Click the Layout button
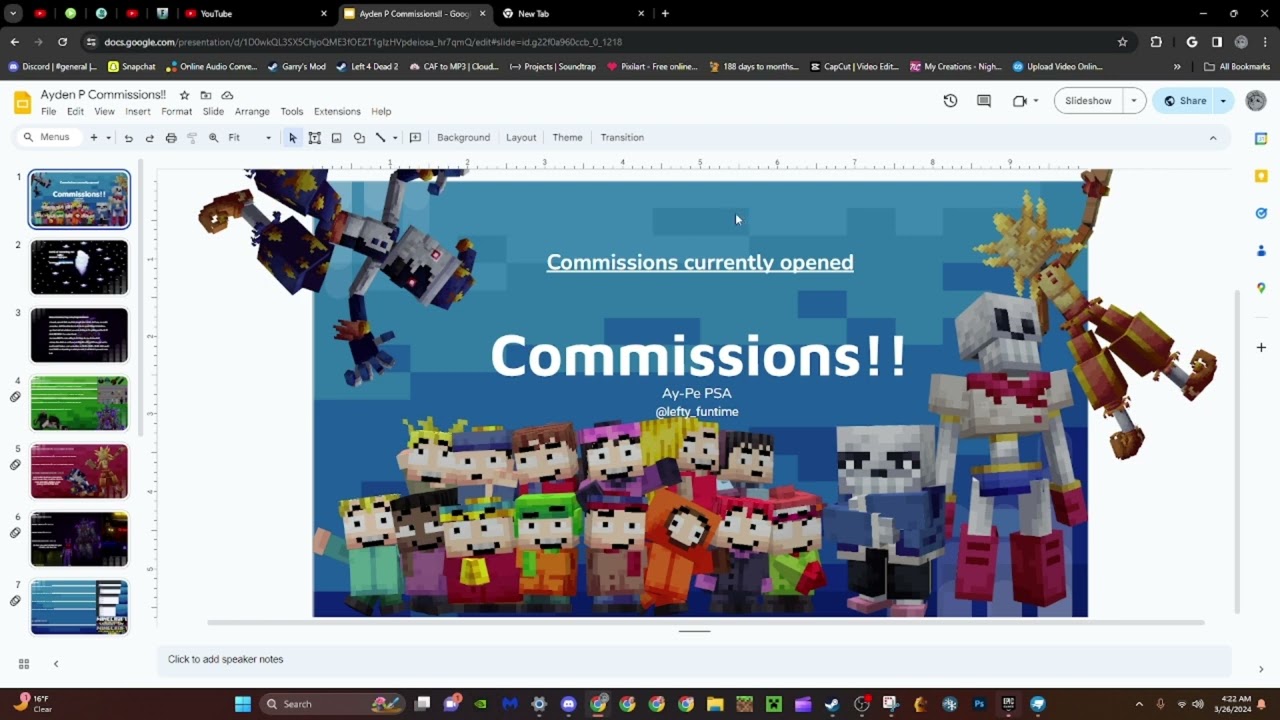 [521, 138]
